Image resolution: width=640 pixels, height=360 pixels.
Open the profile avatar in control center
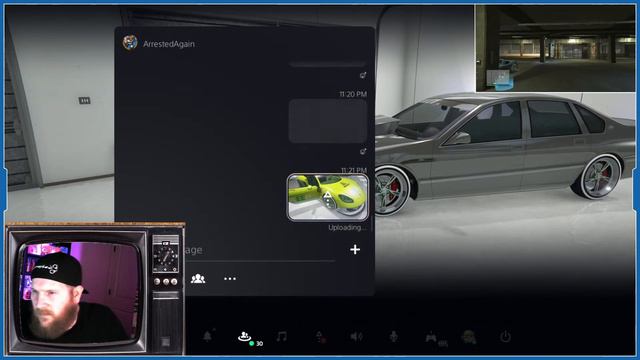(469, 337)
